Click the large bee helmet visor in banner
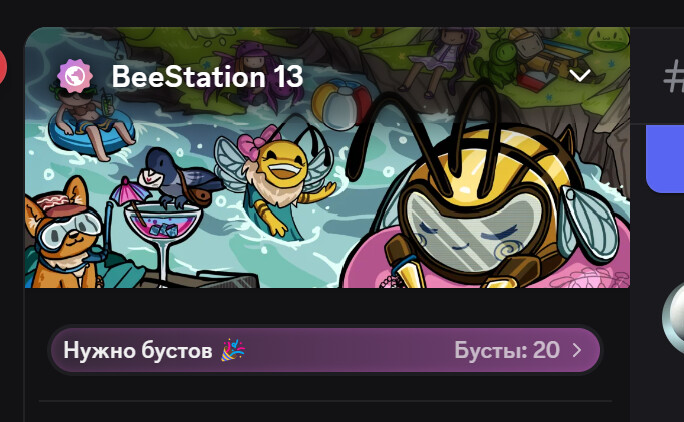The width and height of the screenshot is (684, 422). click(473, 231)
